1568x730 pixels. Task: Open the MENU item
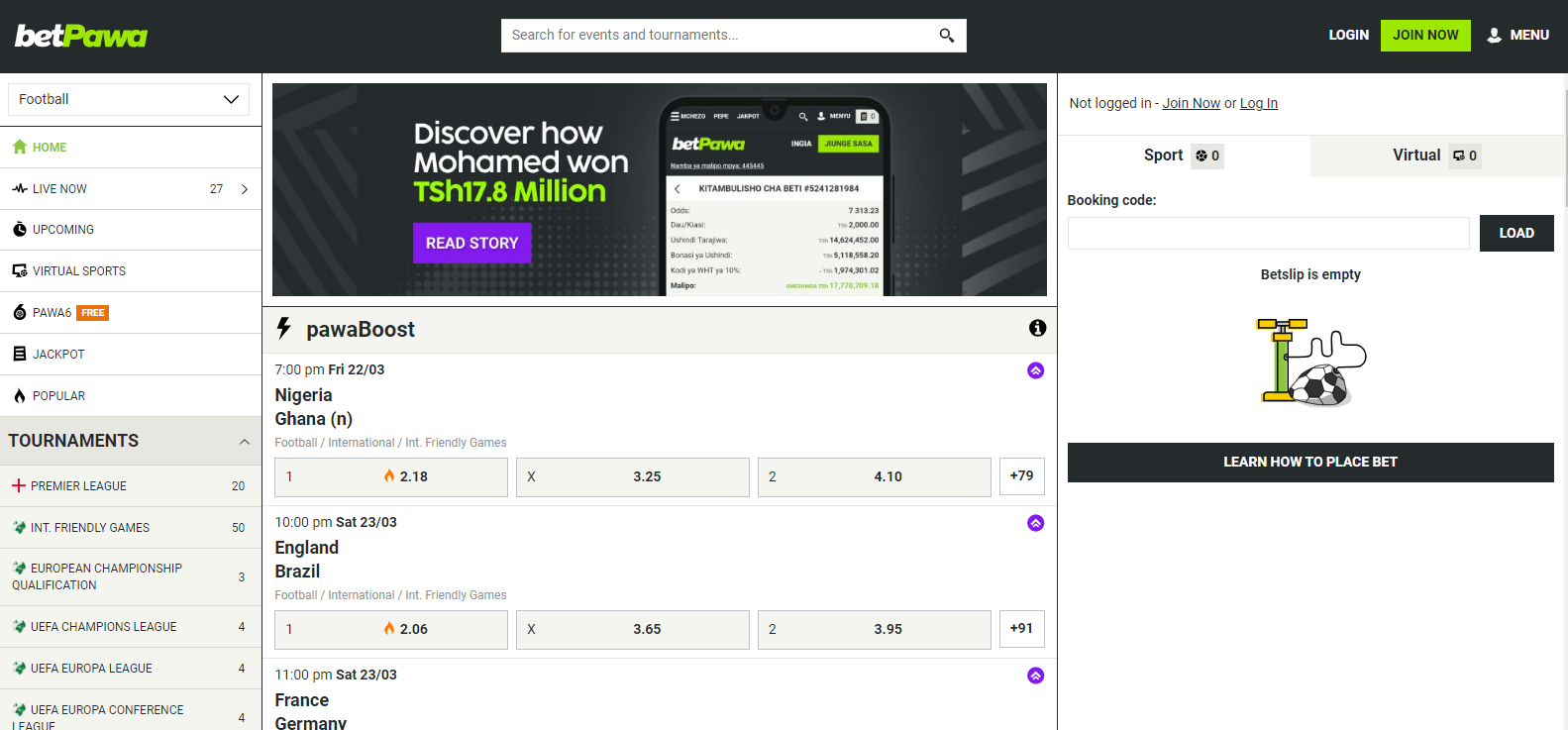click(x=1518, y=35)
